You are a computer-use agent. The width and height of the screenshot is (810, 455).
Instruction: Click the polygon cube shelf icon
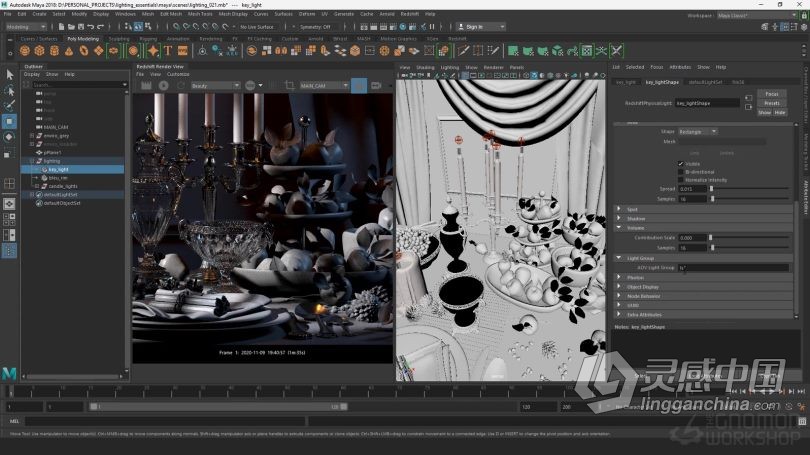(40, 51)
